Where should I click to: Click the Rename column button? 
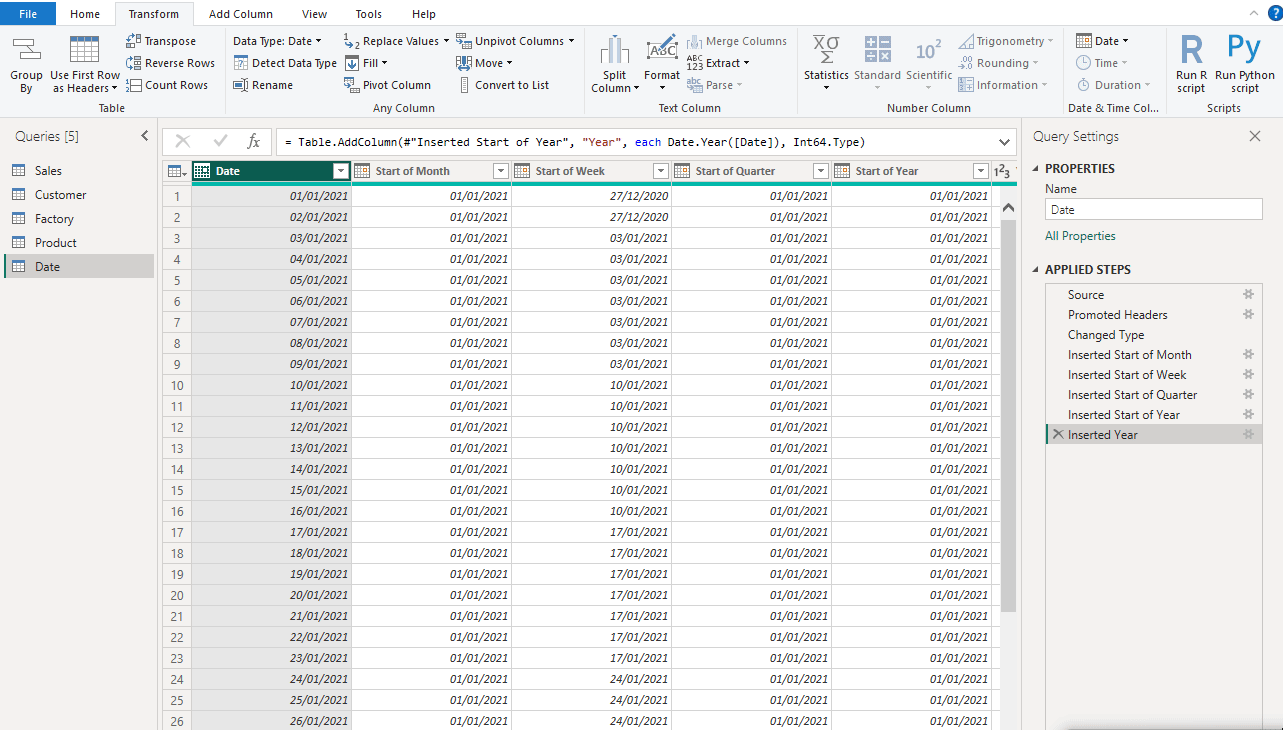pos(263,85)
